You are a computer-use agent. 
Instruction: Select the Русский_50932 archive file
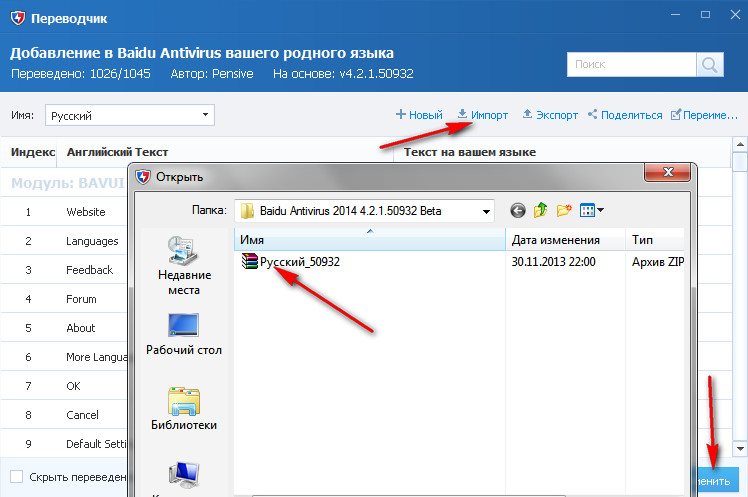pyautogui.click(x=291, y=262)
